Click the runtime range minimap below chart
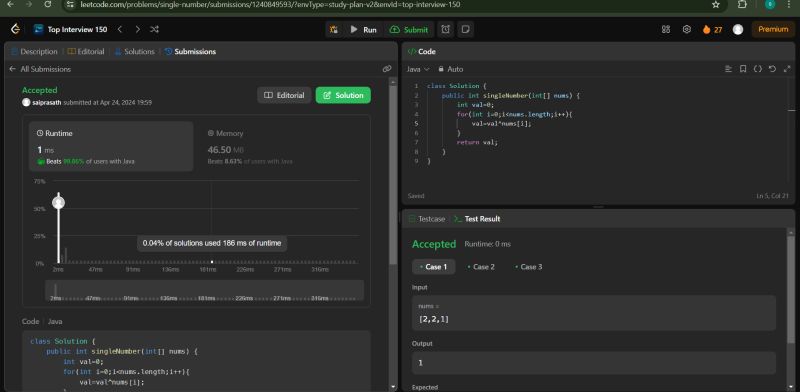800x392 pixels. 204,290
